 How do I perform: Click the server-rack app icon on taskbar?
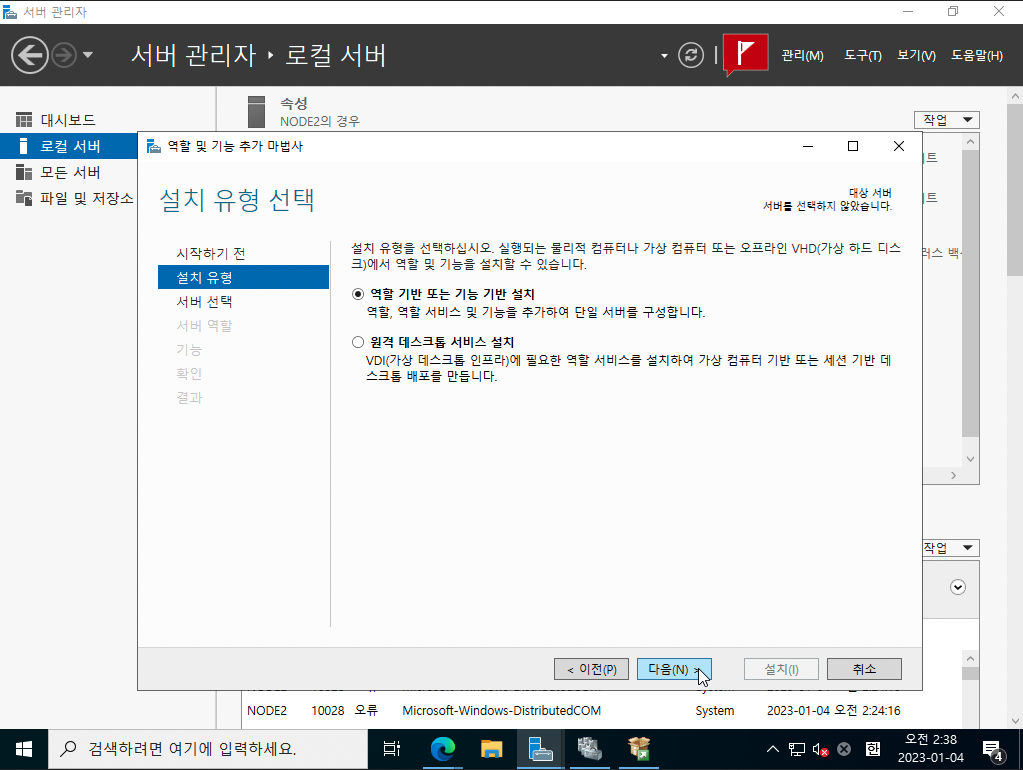coord(589,749)
